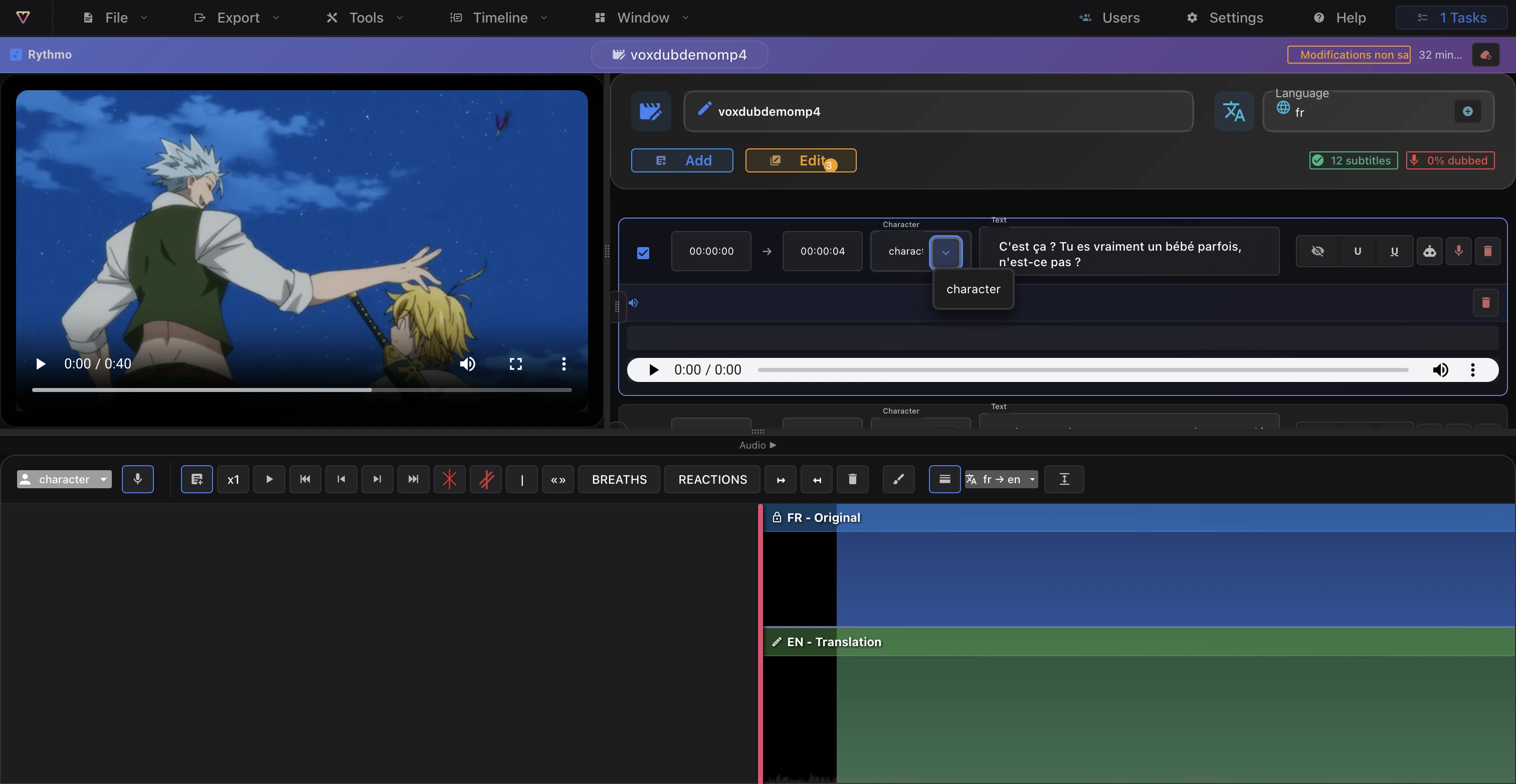Click the vertical expand height icon
The image size is (1516, 784).
(1064, 479)
